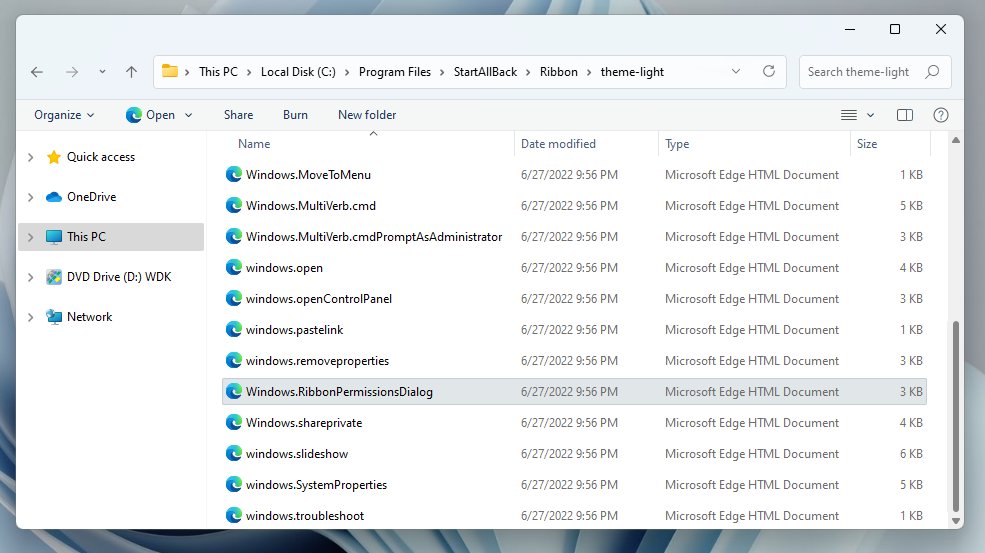Sort by Size column header
Viewport: 985px width, 553px height.
(x=867, y=144)
